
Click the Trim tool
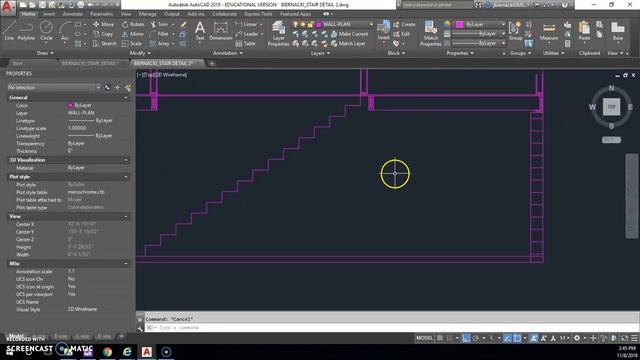click(159, 24)
